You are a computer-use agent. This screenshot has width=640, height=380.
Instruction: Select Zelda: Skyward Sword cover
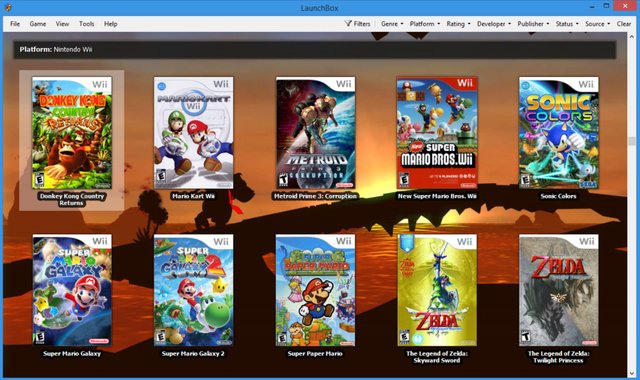tap(437, 290)
